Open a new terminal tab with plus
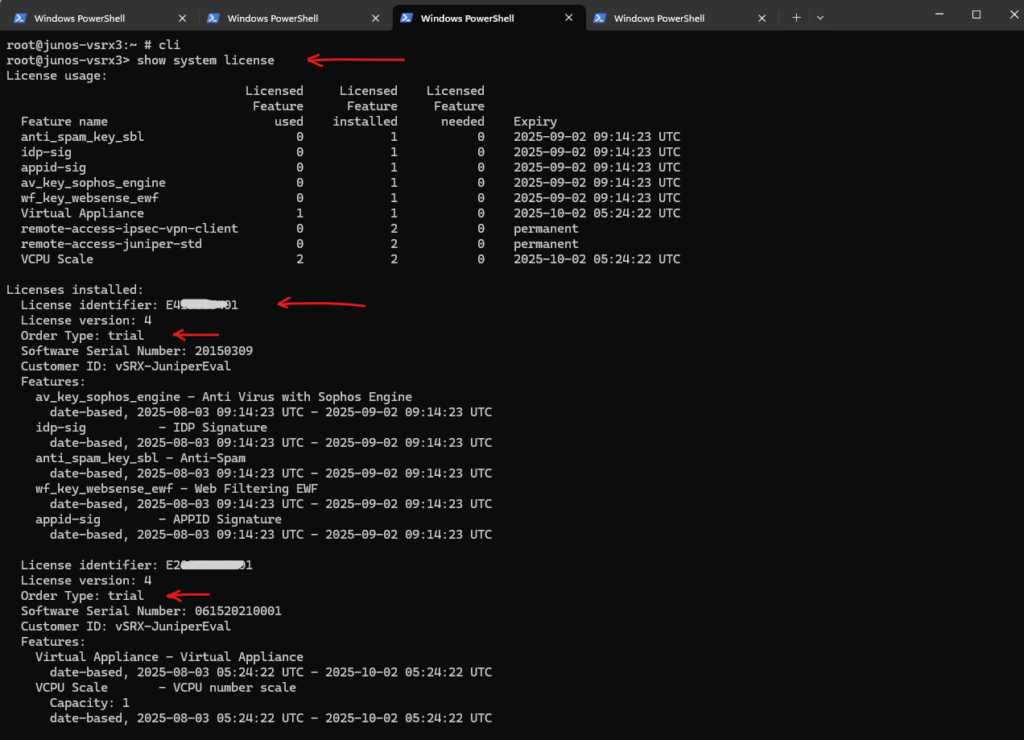The height and width of the screenshot is (740, 1024). [x=796, y=18]
